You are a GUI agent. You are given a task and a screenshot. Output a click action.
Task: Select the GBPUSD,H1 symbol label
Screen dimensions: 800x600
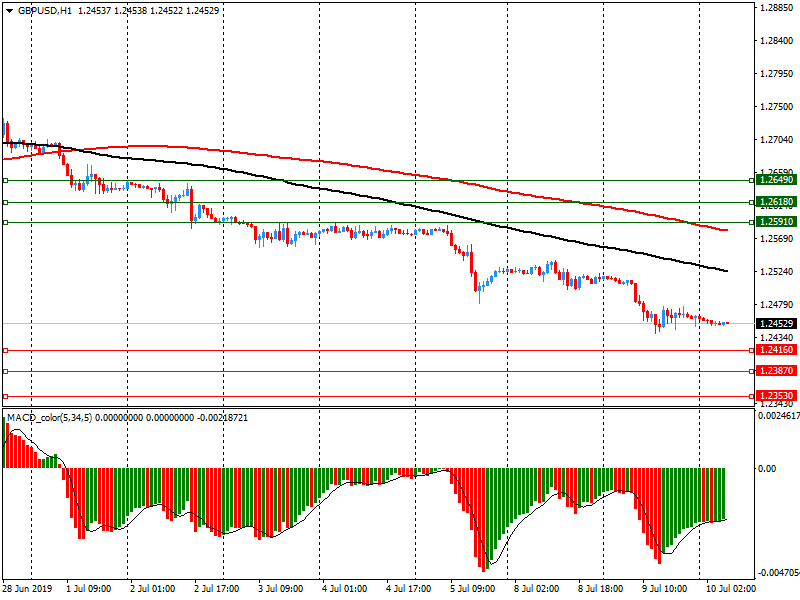click(x=45, y=11)
